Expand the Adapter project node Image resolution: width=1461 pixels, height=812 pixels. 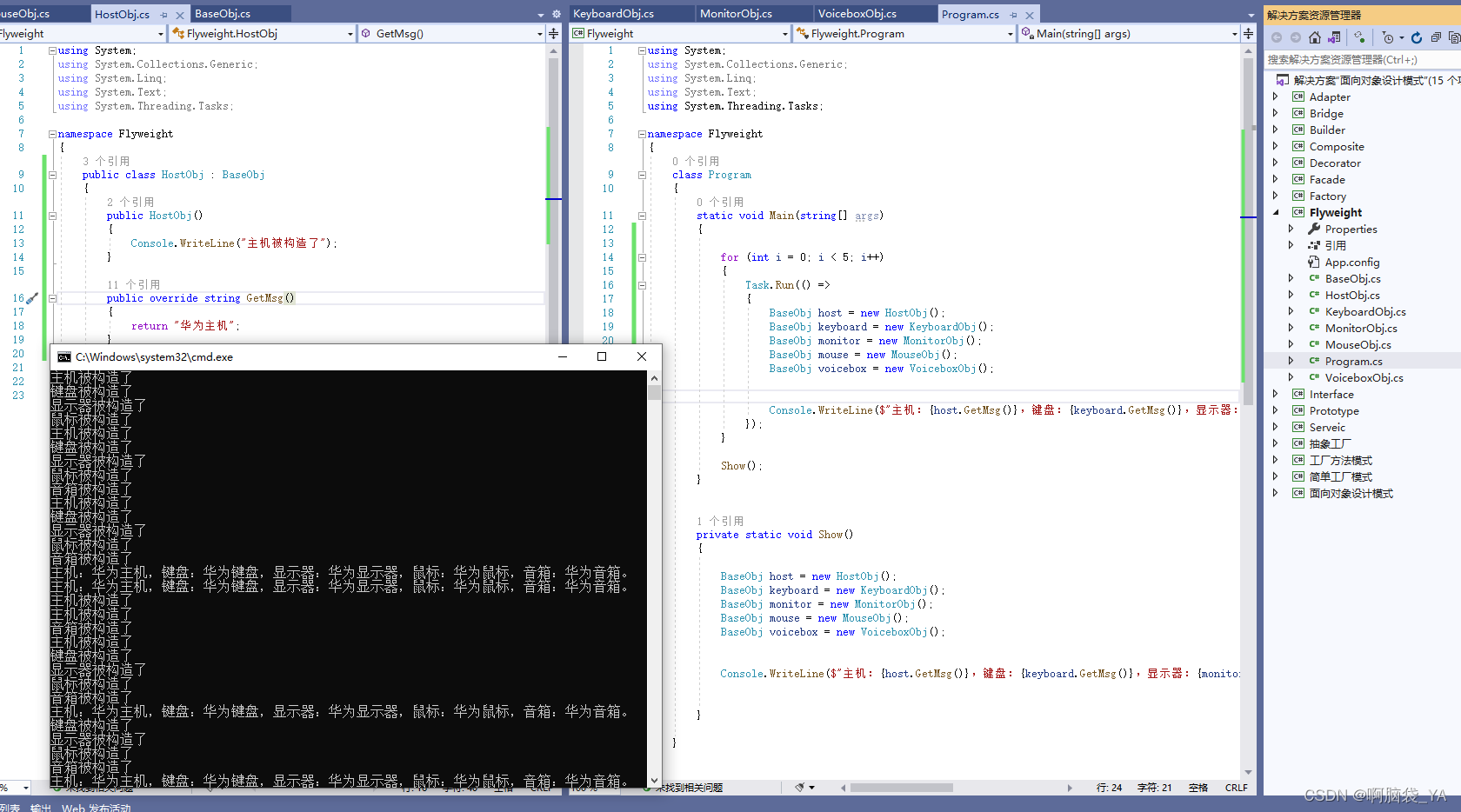tap(1276, 97)
